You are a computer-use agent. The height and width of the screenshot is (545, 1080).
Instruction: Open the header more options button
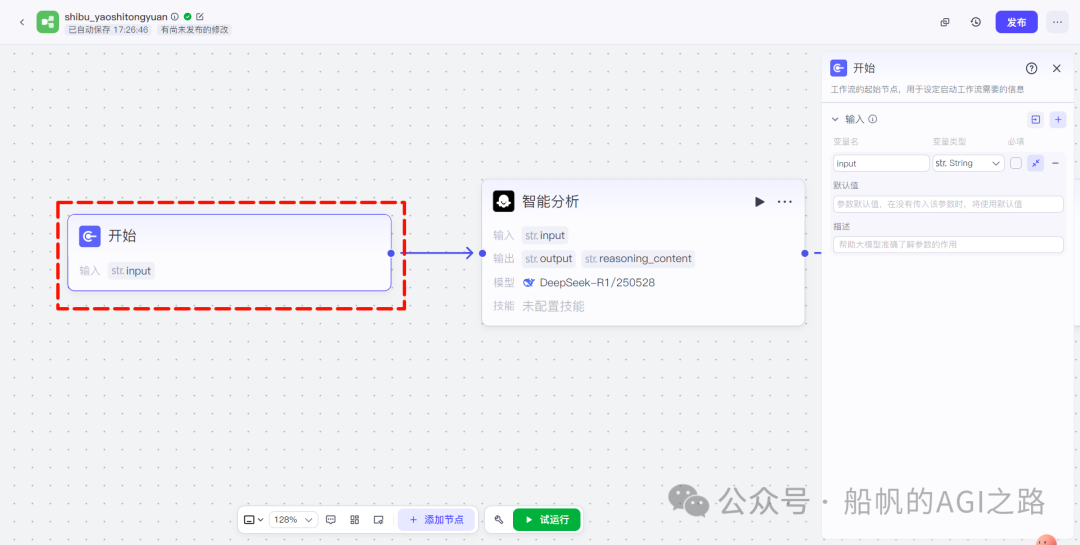point(1057,22)
